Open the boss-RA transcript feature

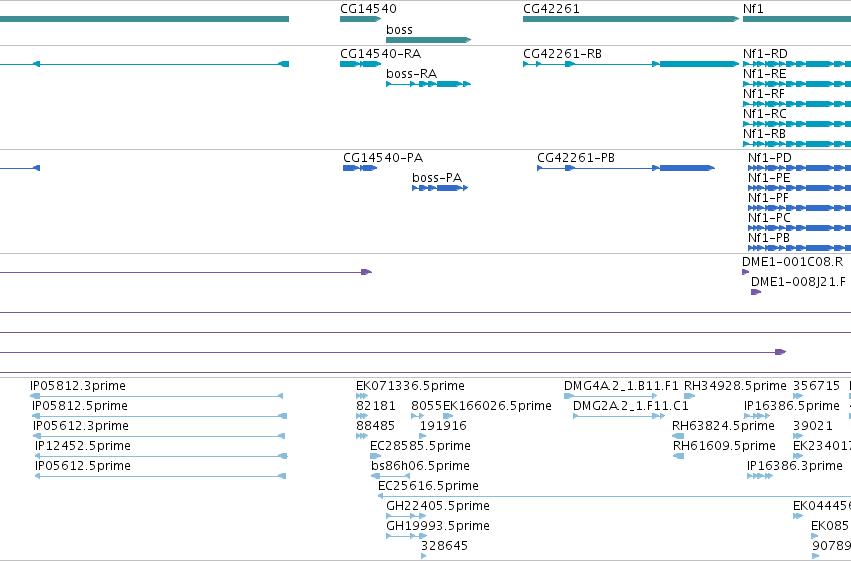click(x=428, y=84)
